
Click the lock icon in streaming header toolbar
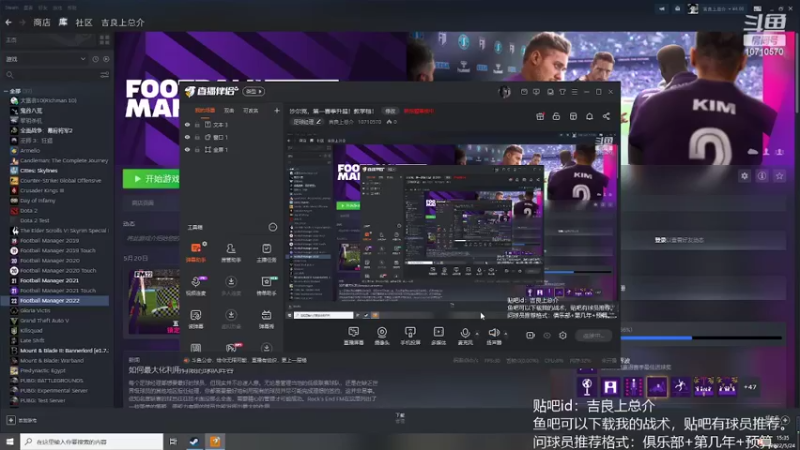click(556, 116)
